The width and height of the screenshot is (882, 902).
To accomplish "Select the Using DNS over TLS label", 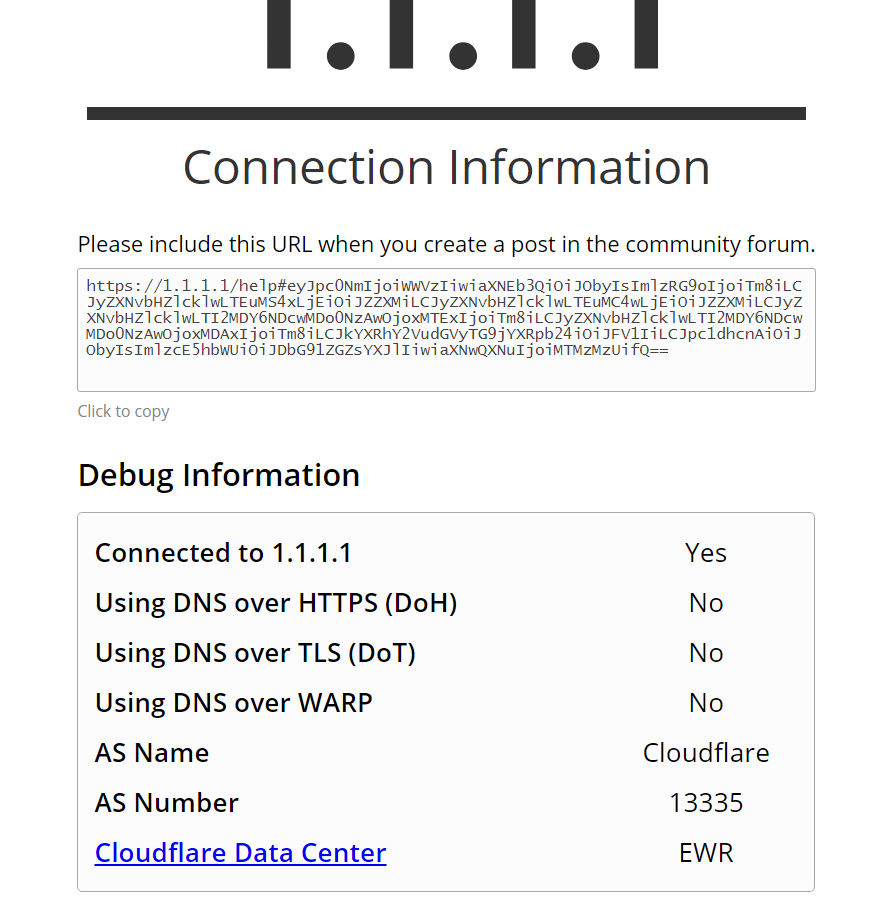I will coord(255,653).
